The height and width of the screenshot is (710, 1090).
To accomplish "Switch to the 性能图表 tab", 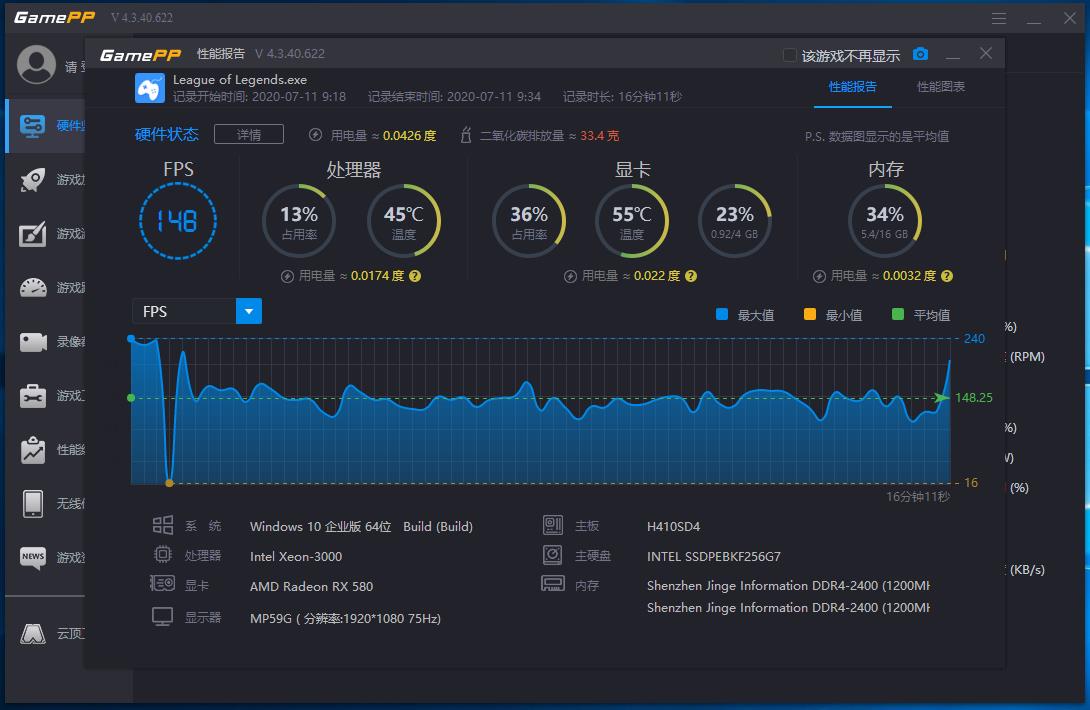I will (x=941, y=87).
